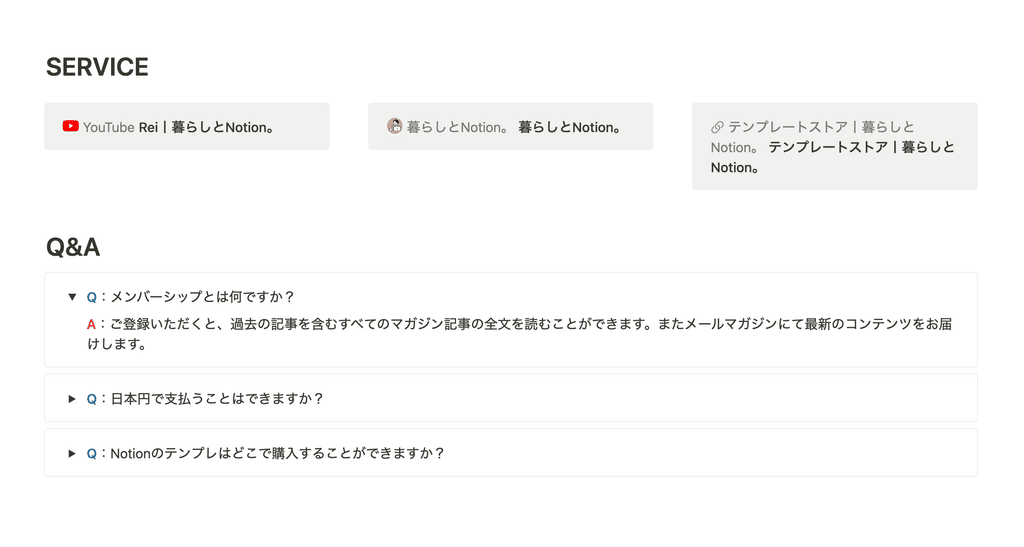
Task: Select the SERVICE heading
Action: pyautogui.click(x=97, y=67)
